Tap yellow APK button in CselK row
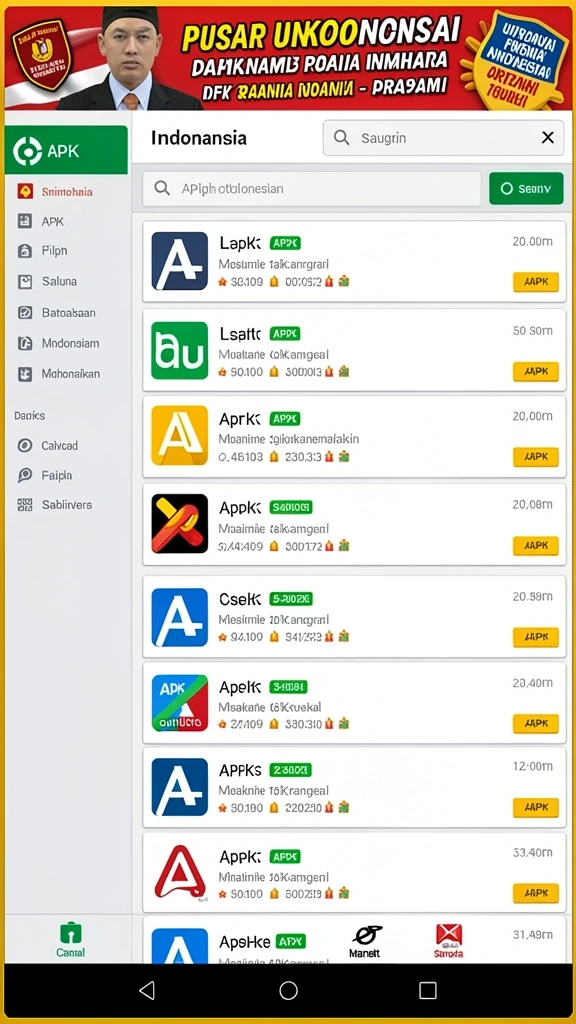 (536, 637)
